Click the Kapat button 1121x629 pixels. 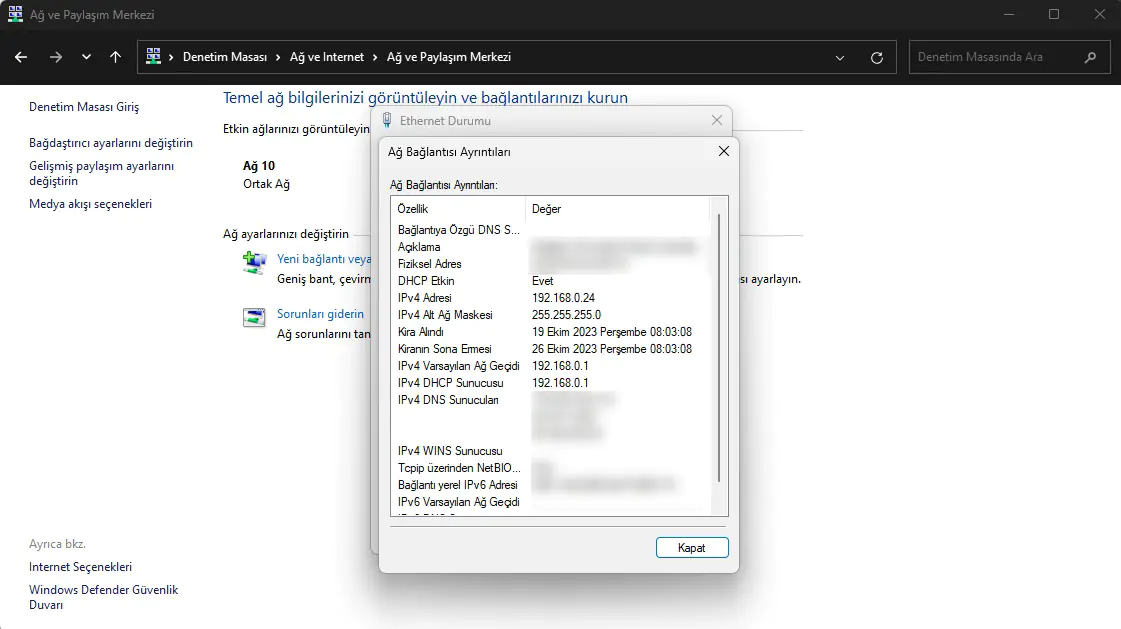692,547
